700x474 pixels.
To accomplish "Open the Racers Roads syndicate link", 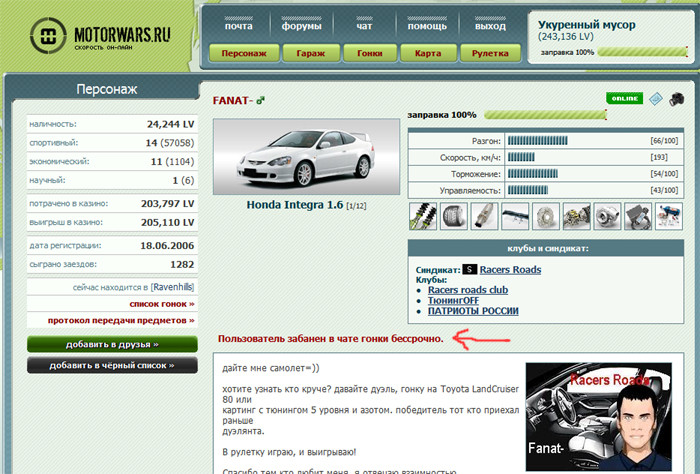I will pos(510,270).
